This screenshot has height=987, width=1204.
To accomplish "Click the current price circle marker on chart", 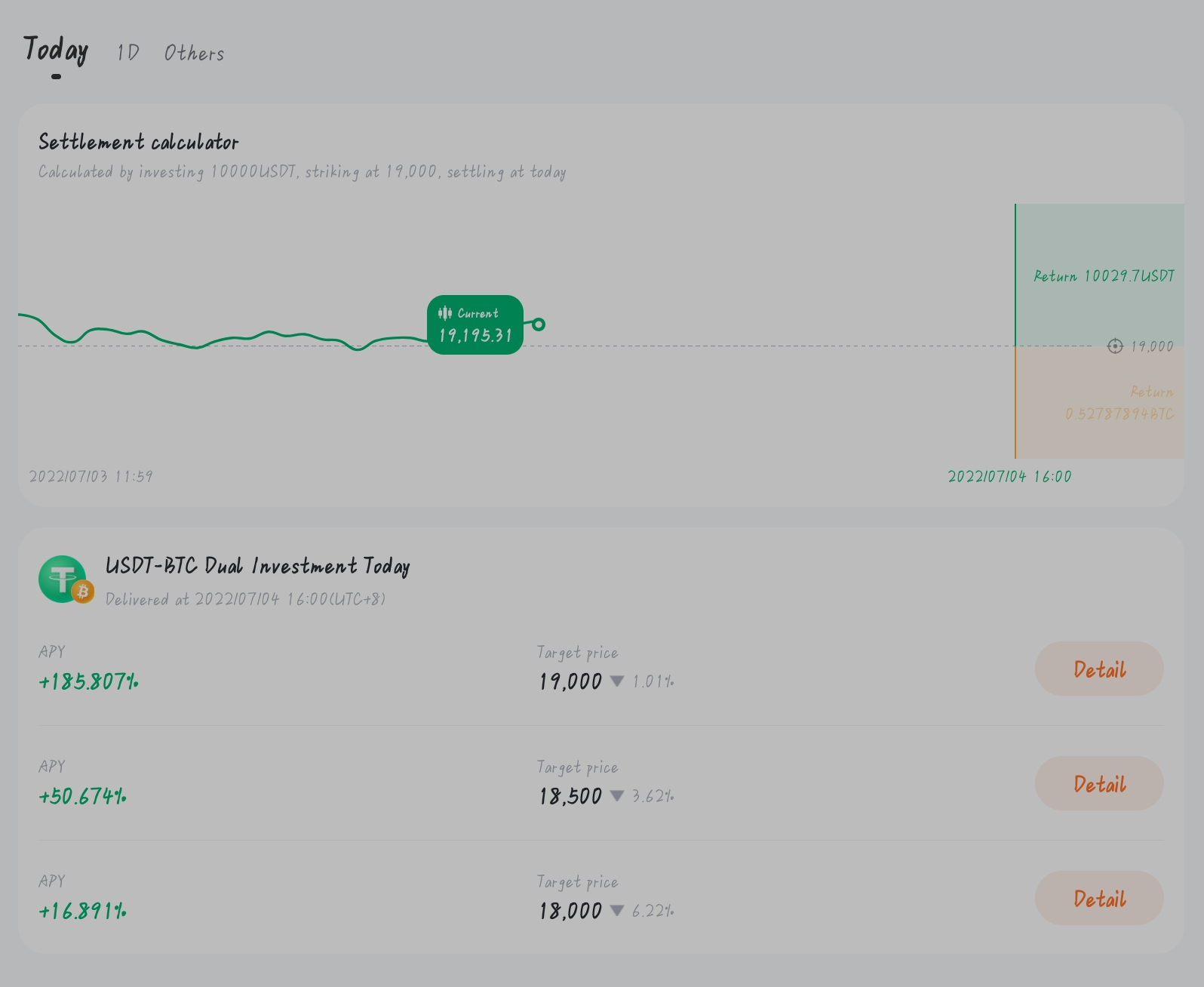I will 538,324.
